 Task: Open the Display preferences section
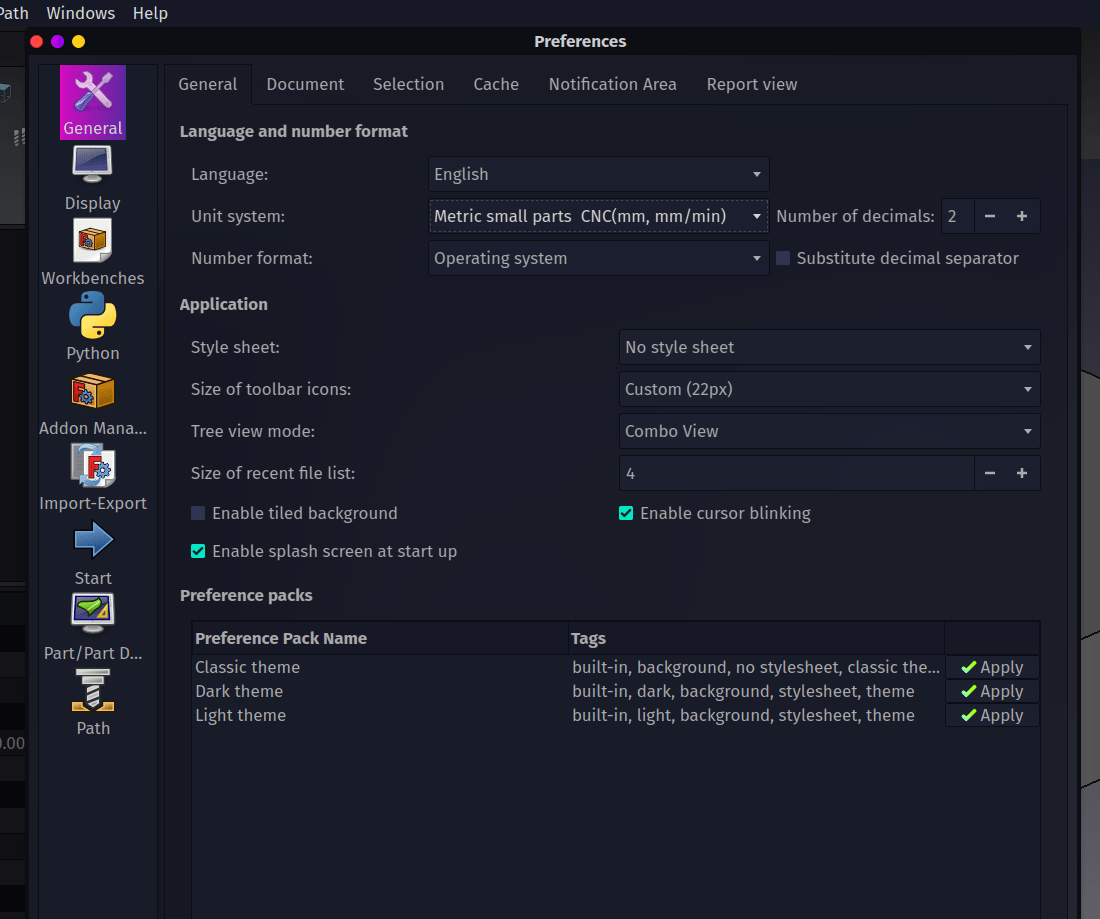[92, 177]
